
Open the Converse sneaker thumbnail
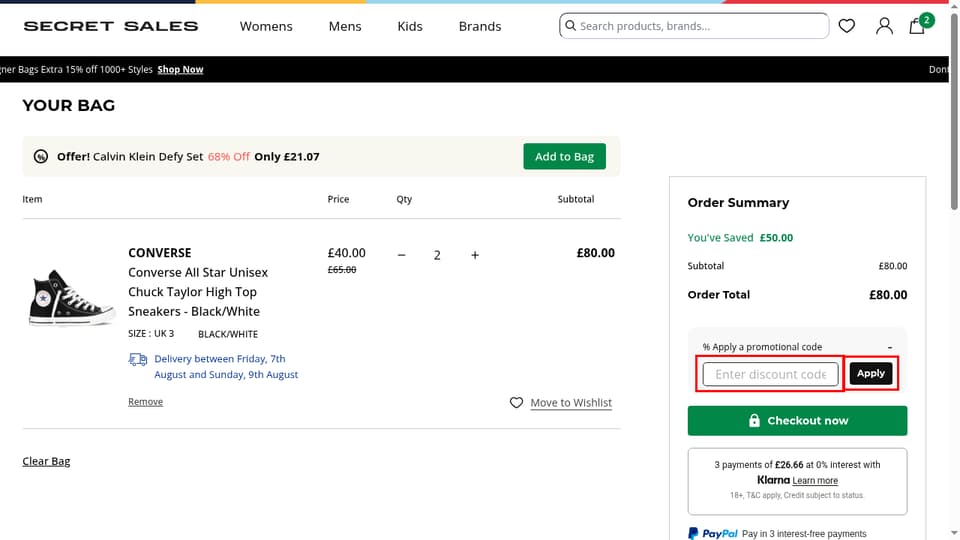(72, 298)
